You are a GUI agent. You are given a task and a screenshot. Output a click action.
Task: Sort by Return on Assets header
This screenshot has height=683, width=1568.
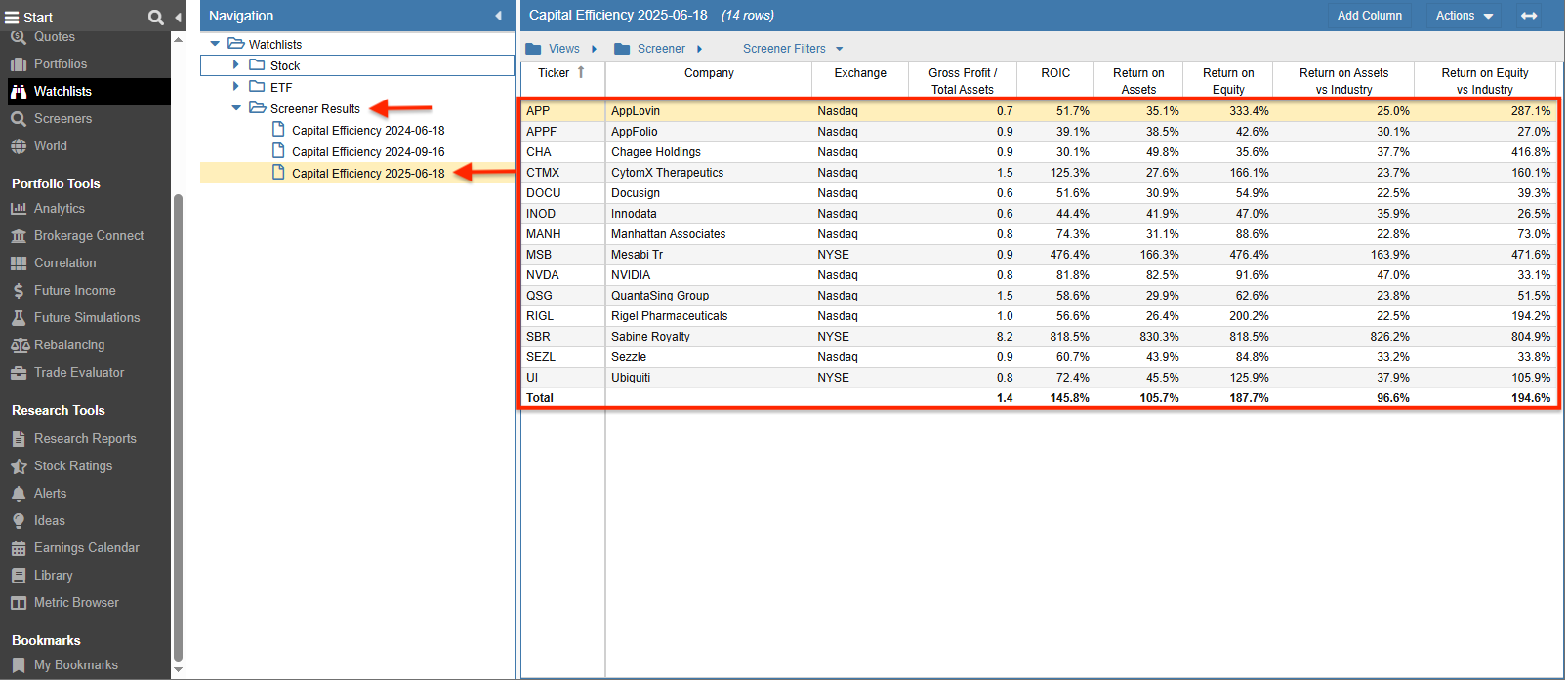click(x=1138, y=81)
